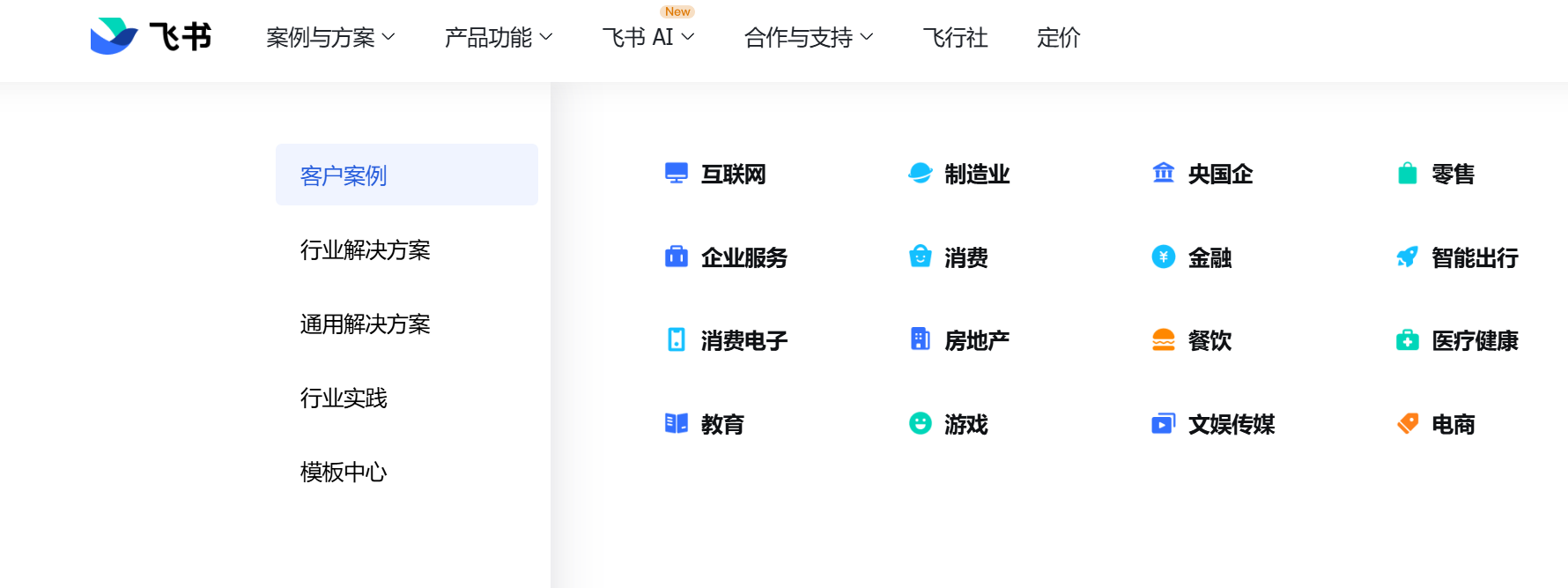Open the 合作与支持 menu
The image size is (1568, 588).
809,37
